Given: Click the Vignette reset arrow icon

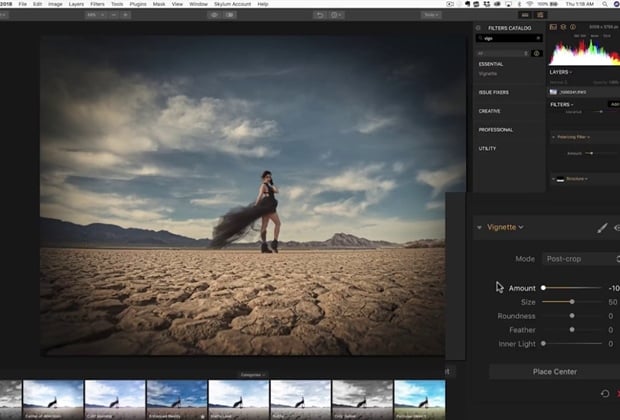Looking at the screenshot, I should point(605,394).
